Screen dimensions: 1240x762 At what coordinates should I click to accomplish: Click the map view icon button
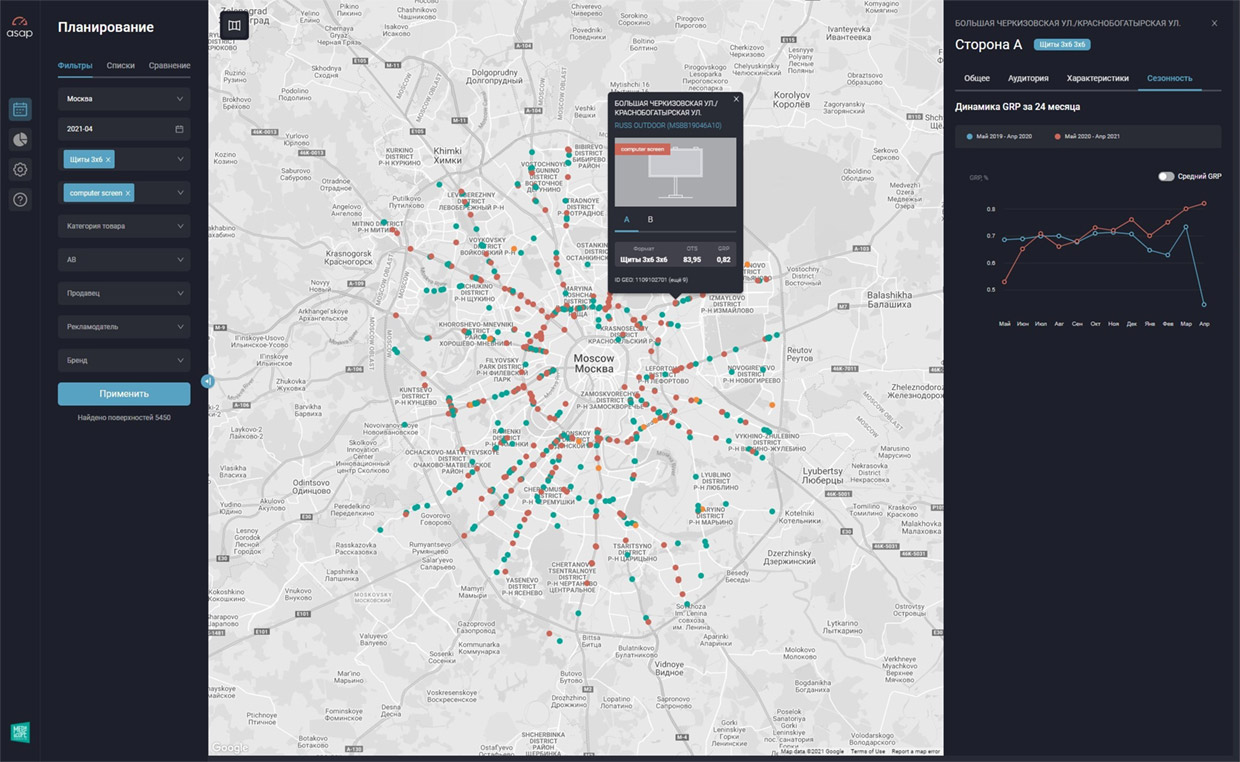click(x=234, y=25)
